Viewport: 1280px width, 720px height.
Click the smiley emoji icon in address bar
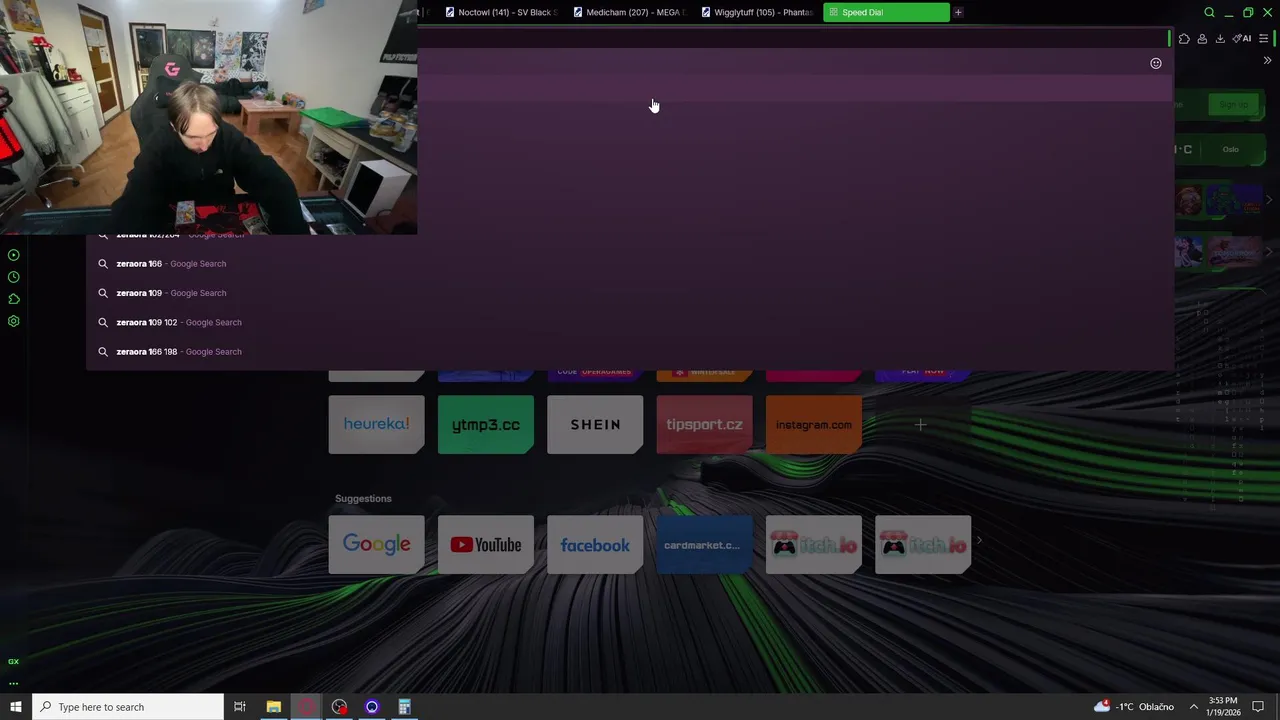tap(1156, 63)
